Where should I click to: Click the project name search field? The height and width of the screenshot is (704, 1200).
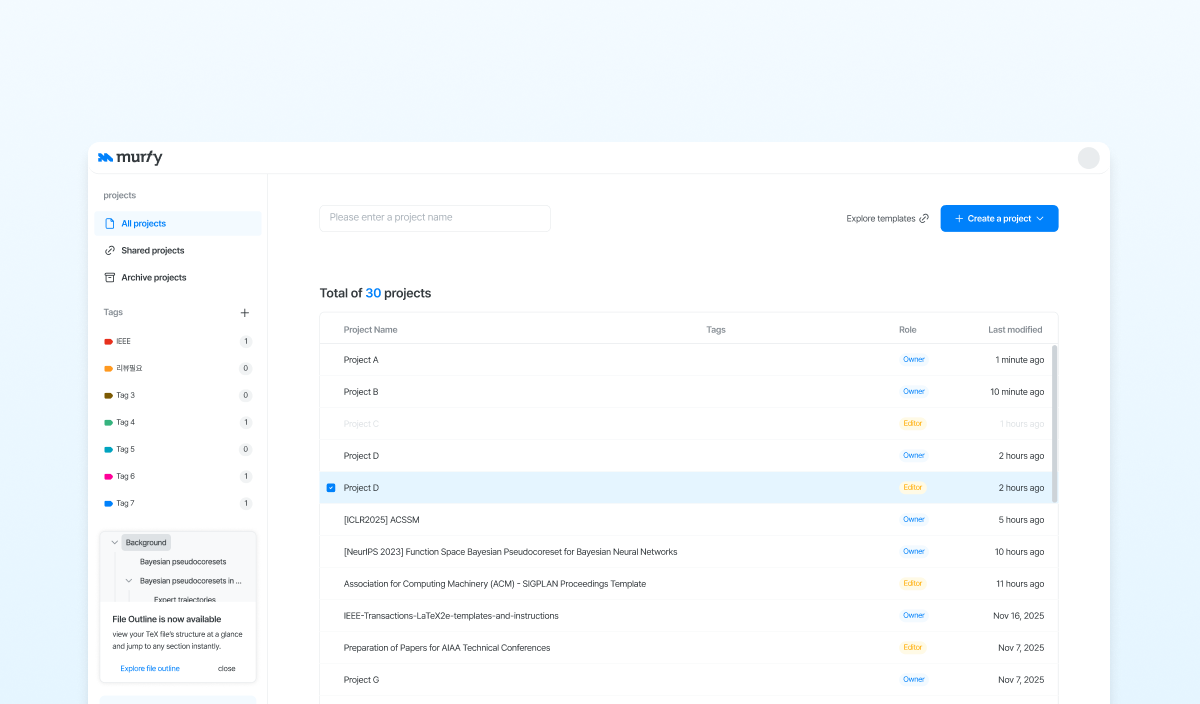(x=435, y=218)
